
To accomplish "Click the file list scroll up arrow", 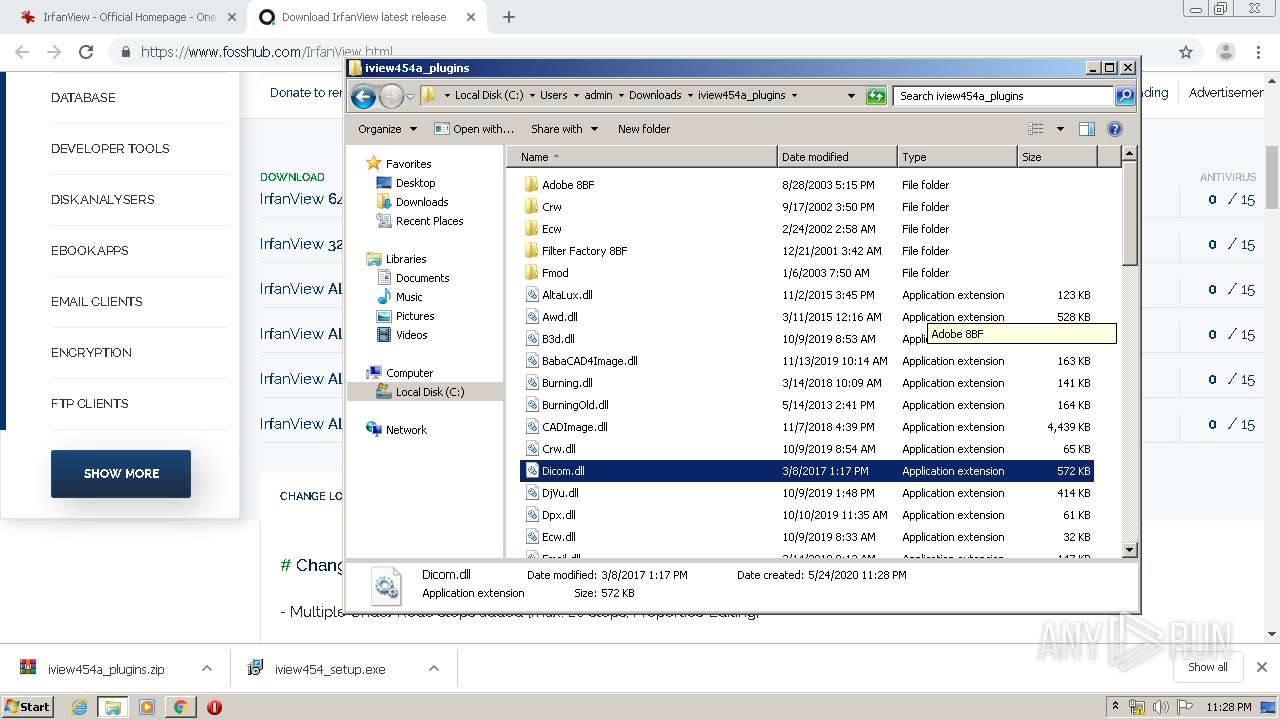I will [x=1129, y=154].
